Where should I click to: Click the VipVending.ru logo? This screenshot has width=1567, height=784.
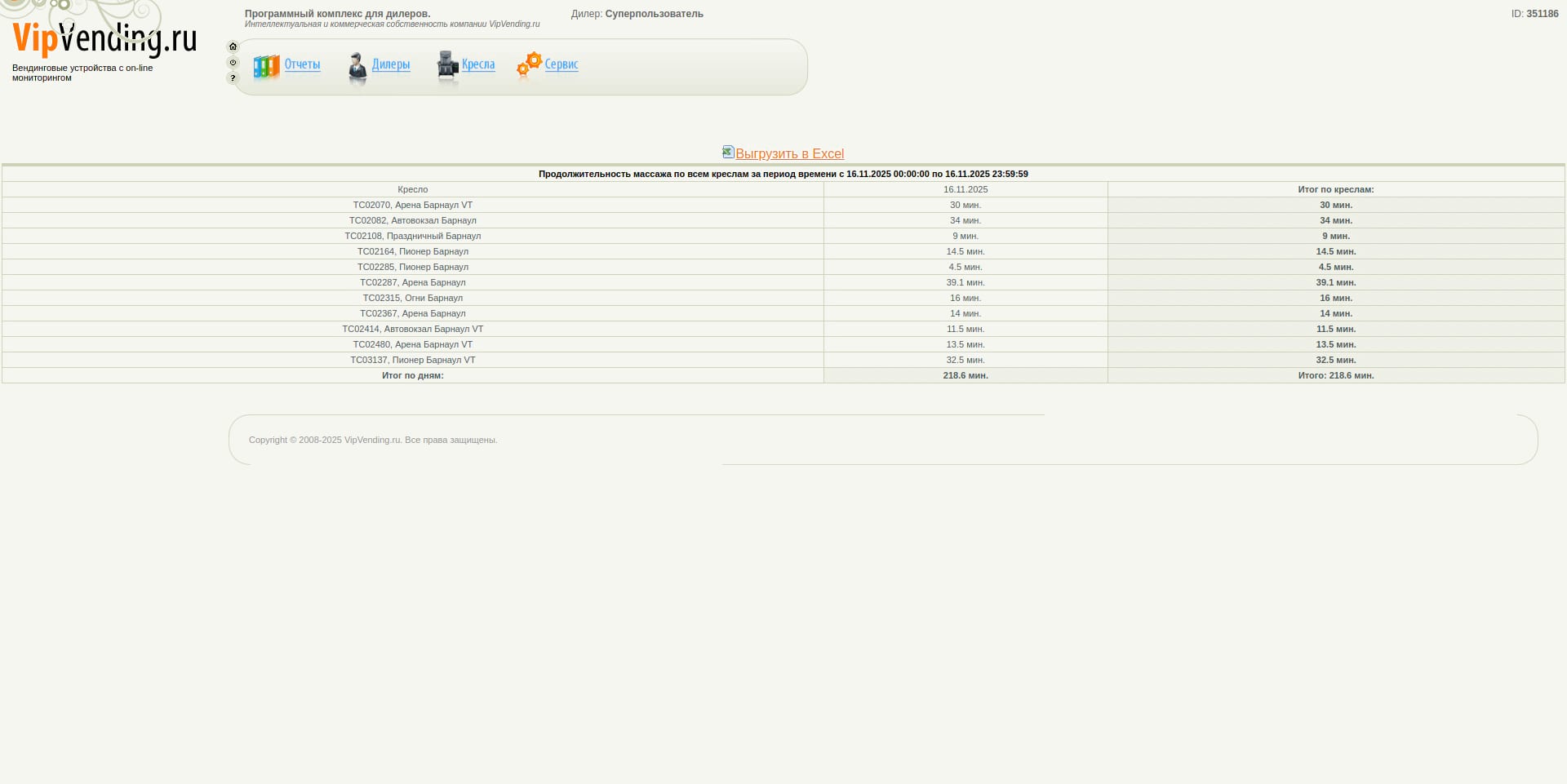[104, 38]
